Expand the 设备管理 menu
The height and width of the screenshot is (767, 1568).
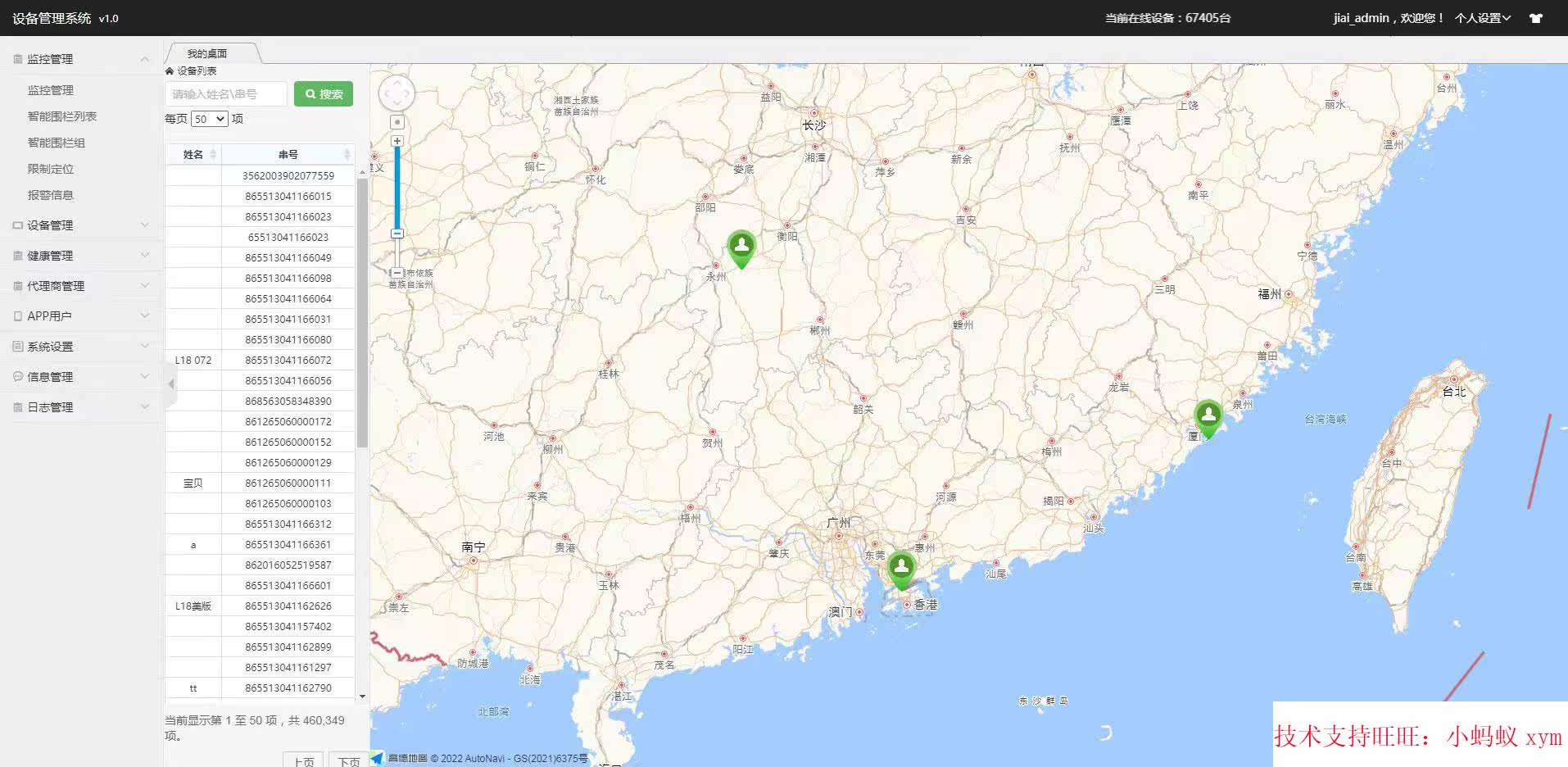pyautogui.click(x=145, y=225)
